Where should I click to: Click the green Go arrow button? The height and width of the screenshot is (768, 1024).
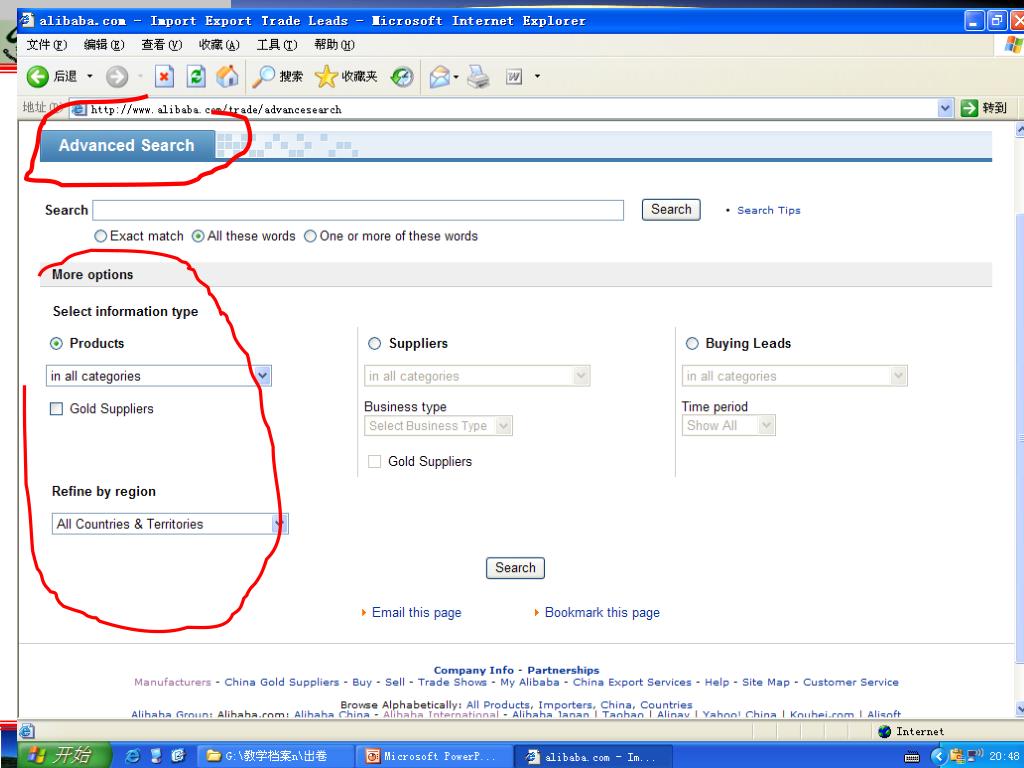pos(969,108)
